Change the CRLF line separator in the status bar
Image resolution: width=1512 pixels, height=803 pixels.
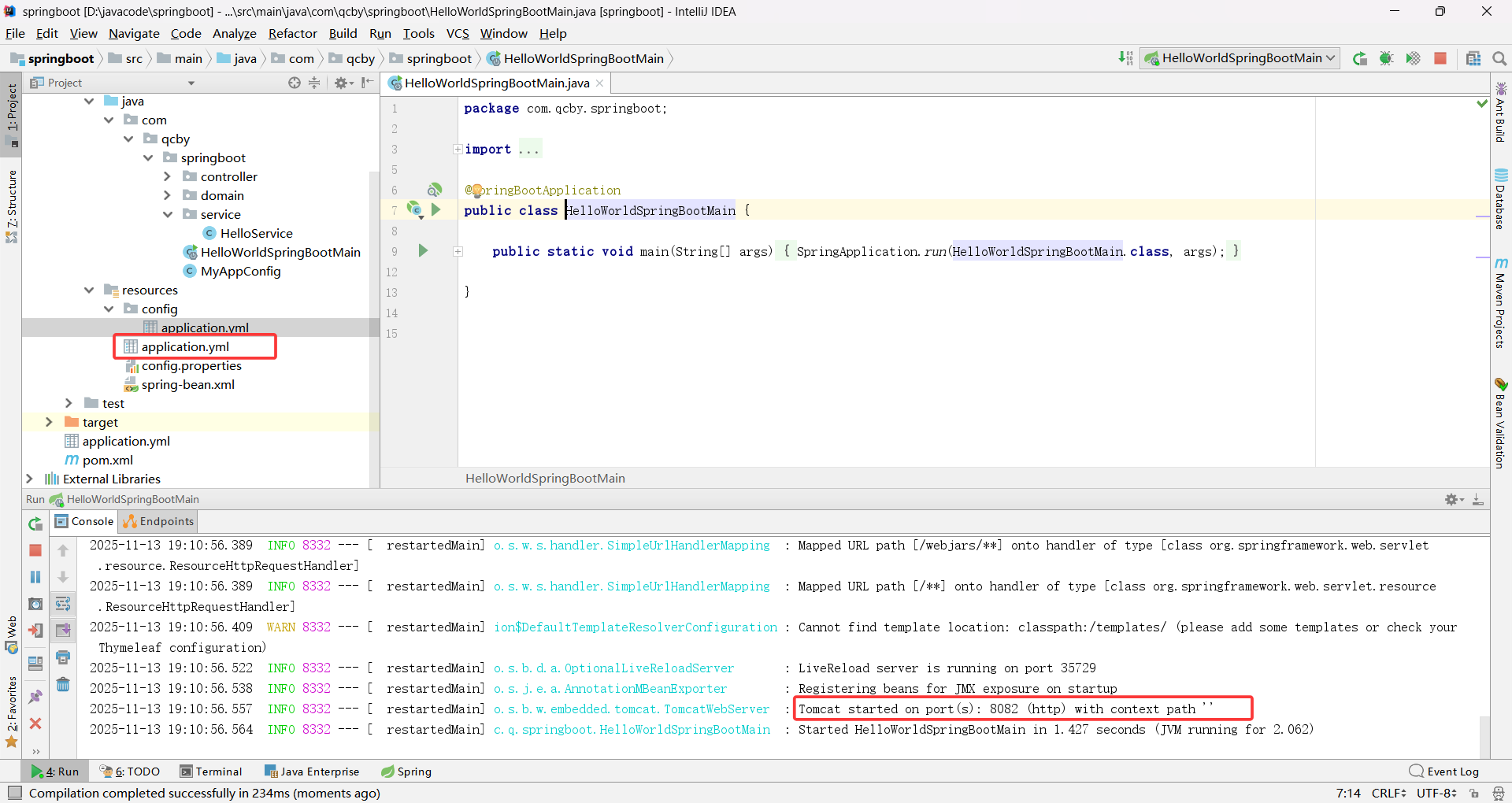(x=1388, y=794)
